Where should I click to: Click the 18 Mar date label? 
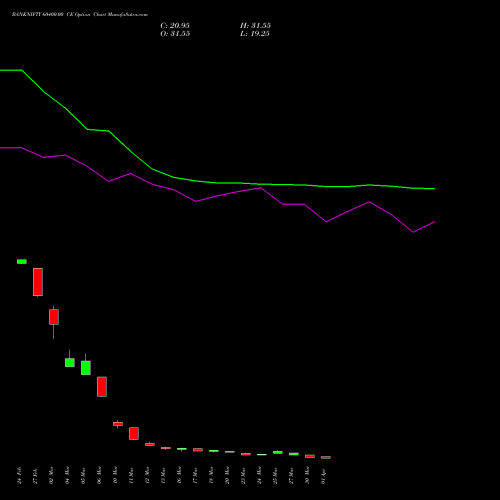pos(211,475)
